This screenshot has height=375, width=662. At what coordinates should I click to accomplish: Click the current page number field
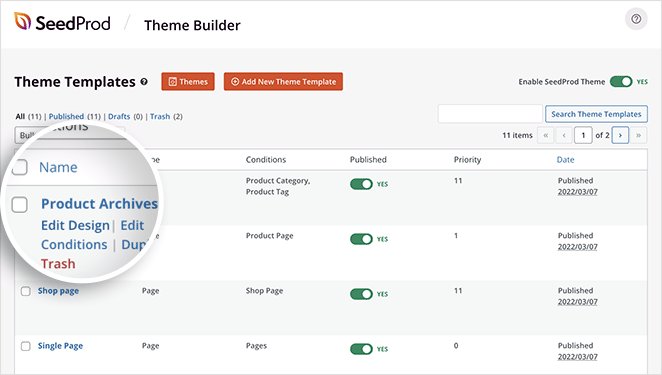point(583,135)
